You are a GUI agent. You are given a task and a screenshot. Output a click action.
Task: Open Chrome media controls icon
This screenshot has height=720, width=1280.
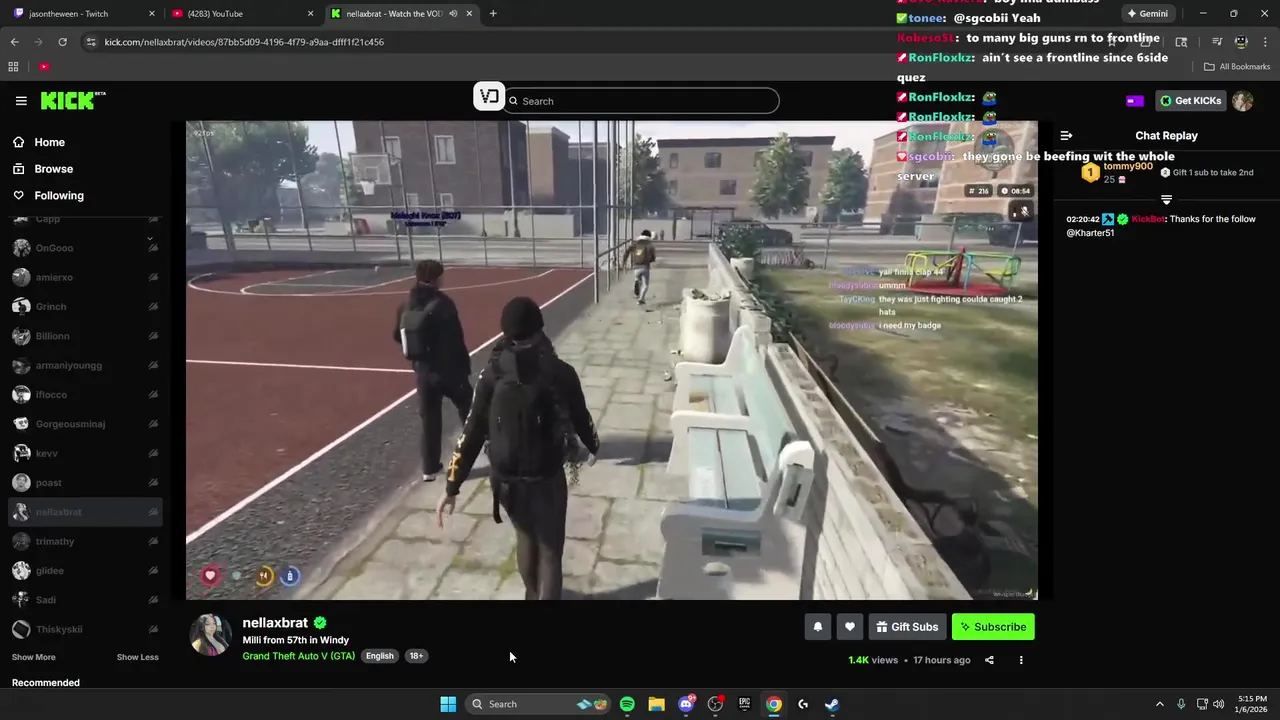point(1217,42)
